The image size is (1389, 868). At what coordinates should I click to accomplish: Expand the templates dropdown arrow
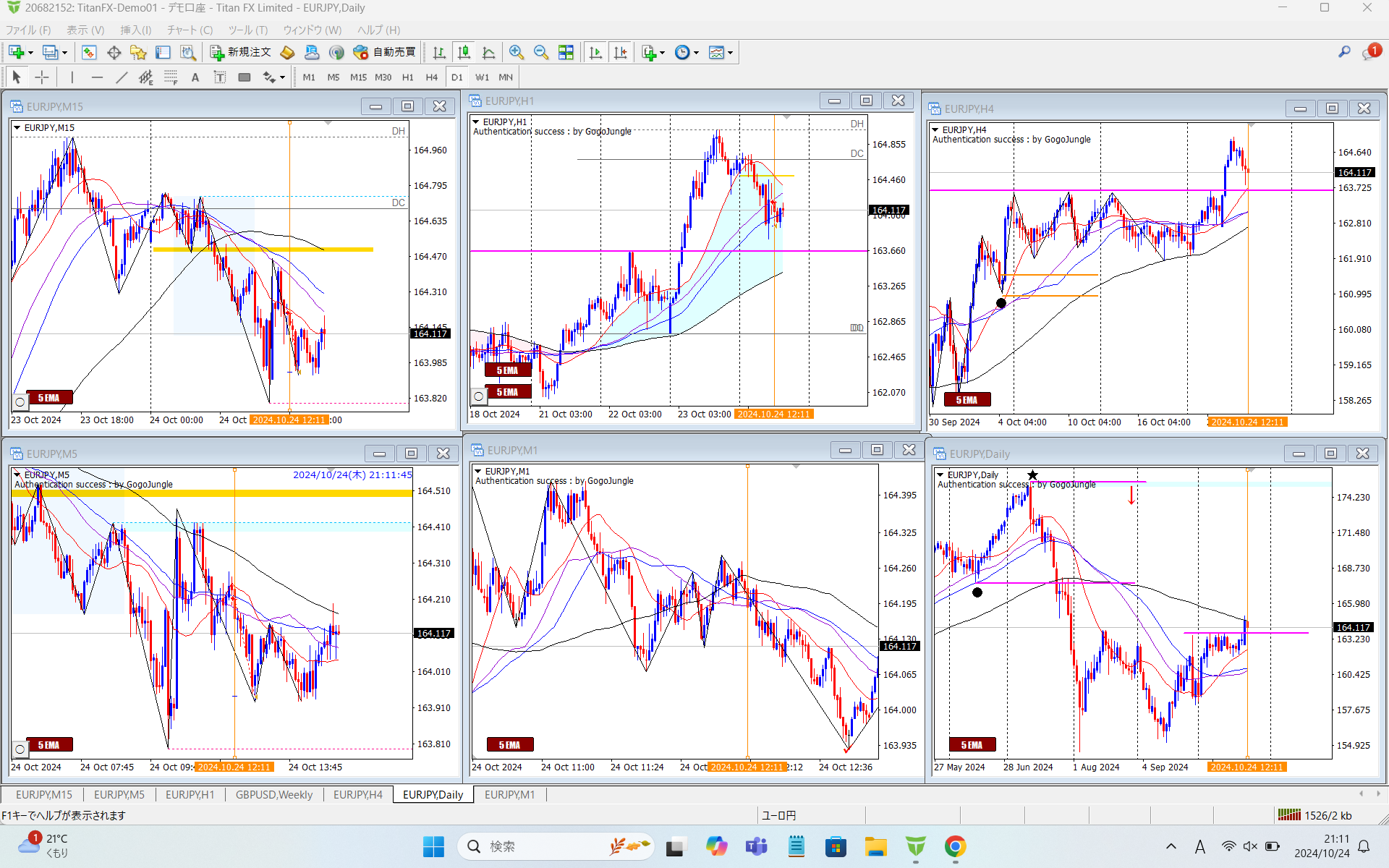[x=730, y=53]
